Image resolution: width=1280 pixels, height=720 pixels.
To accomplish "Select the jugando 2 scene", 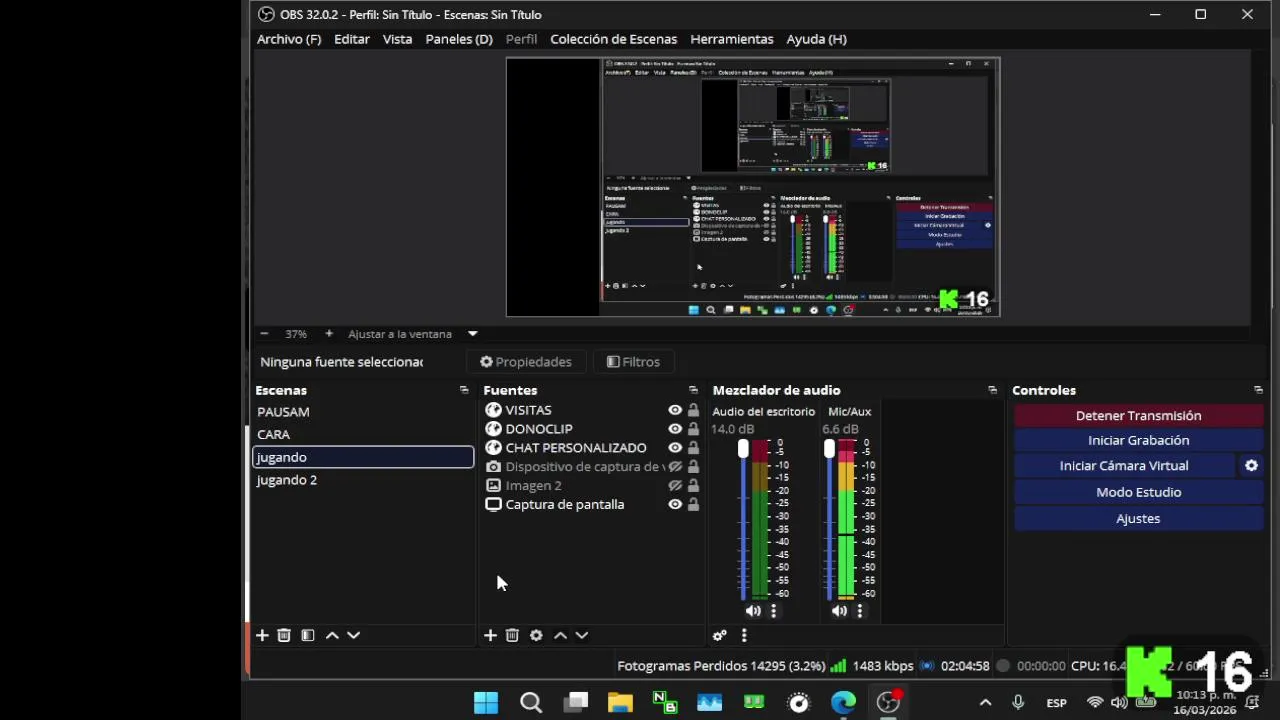I will point(363,480).
